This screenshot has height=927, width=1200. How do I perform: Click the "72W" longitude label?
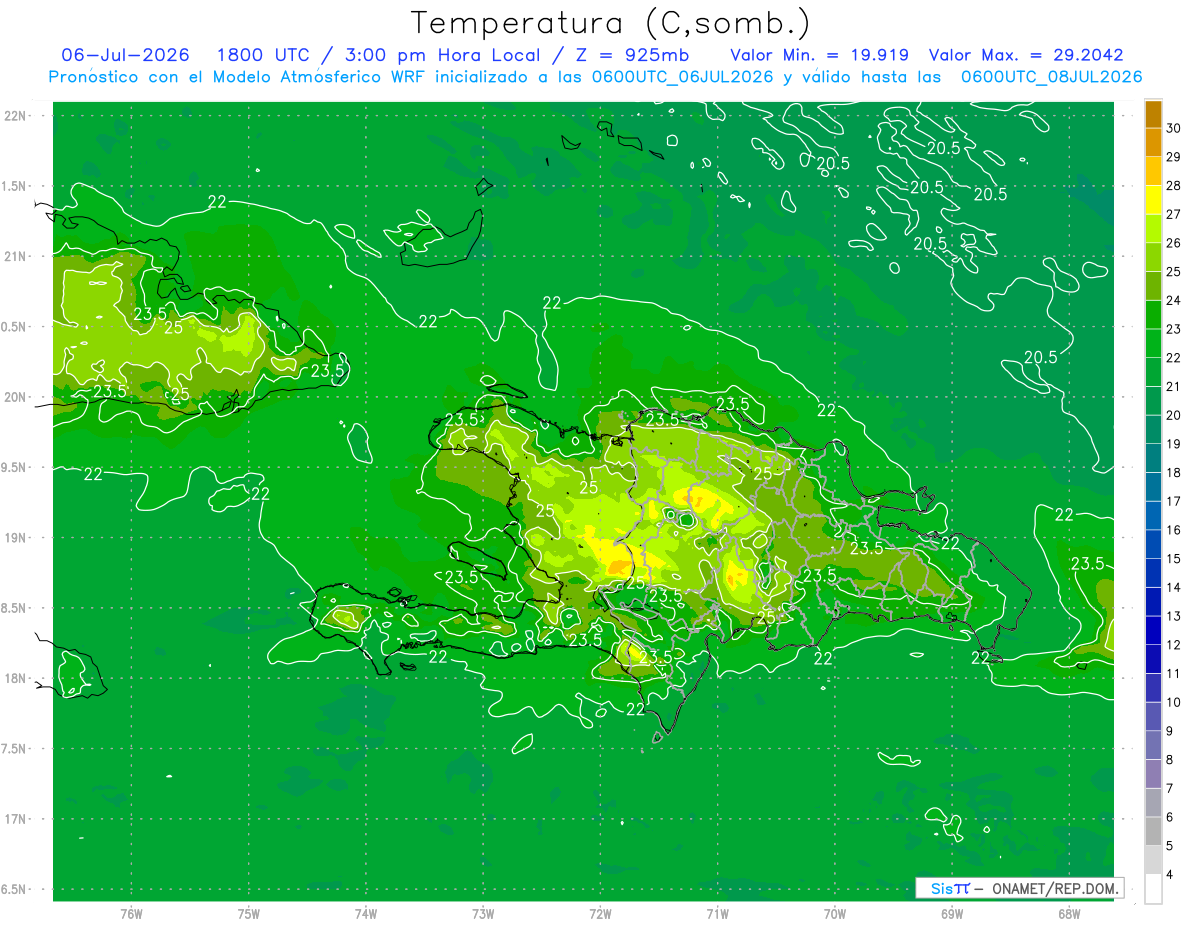pos(600,914)
